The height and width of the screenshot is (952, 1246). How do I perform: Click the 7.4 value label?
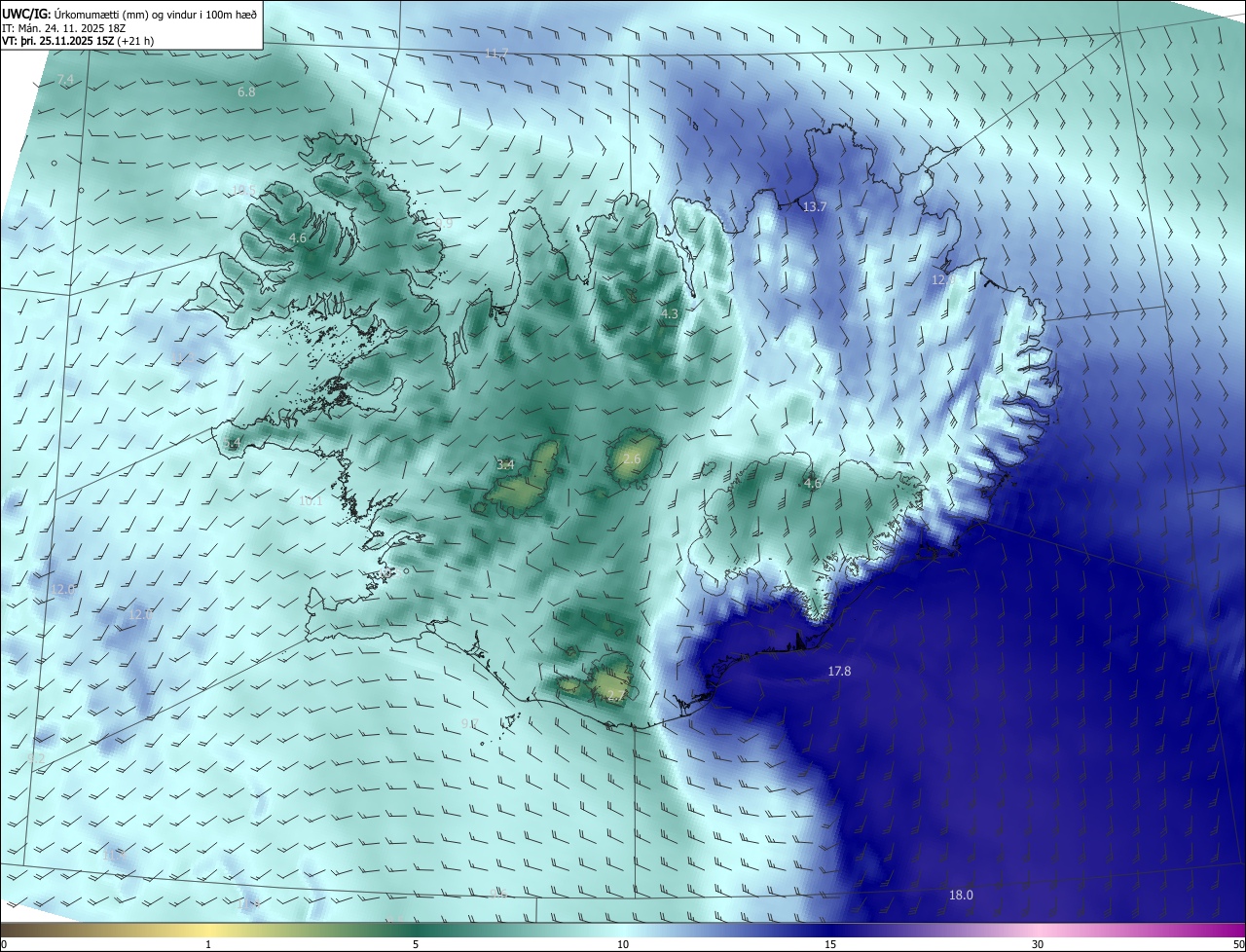point(65,79)
